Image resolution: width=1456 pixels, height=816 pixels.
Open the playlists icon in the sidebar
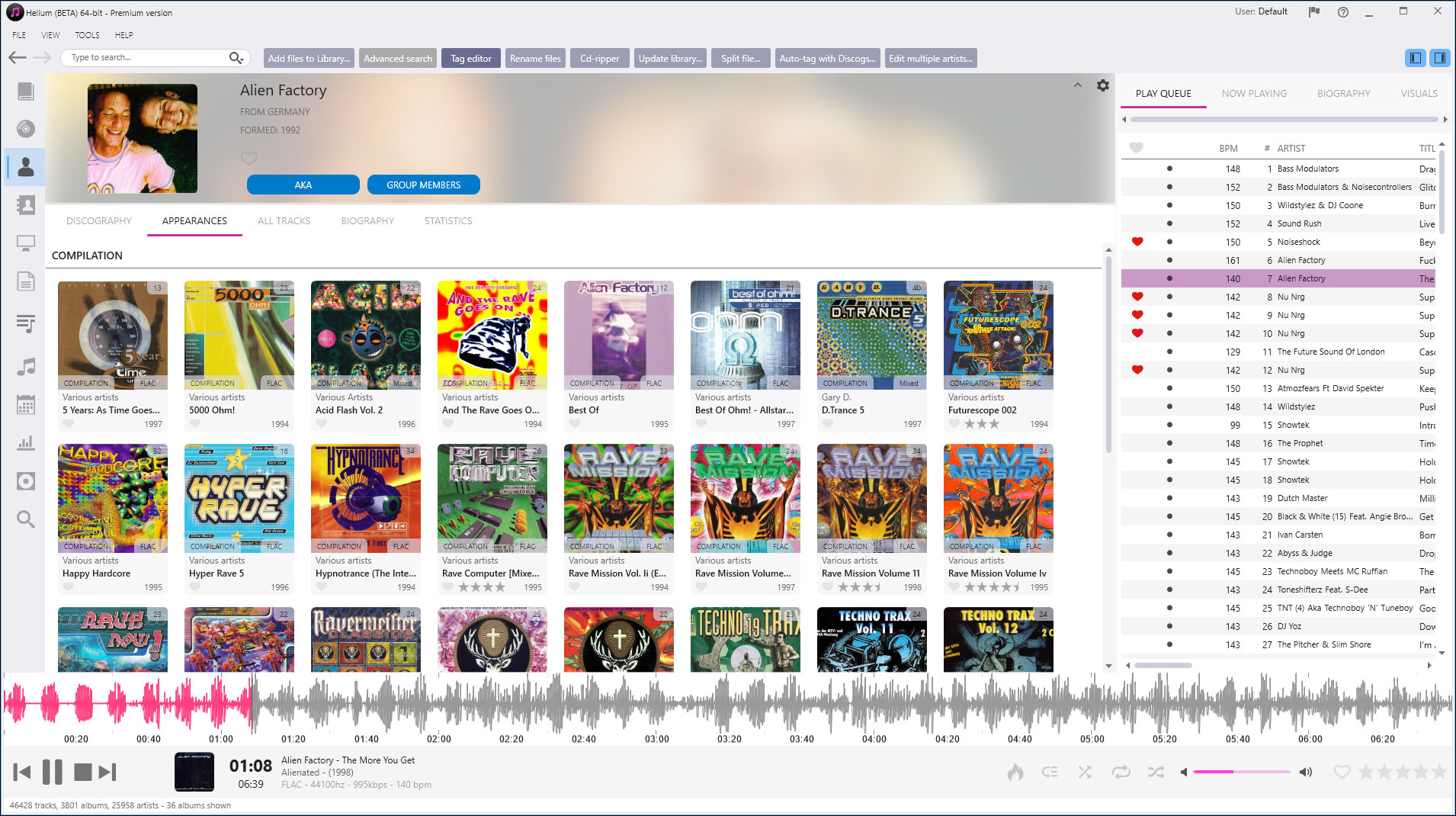coord(25,323)
